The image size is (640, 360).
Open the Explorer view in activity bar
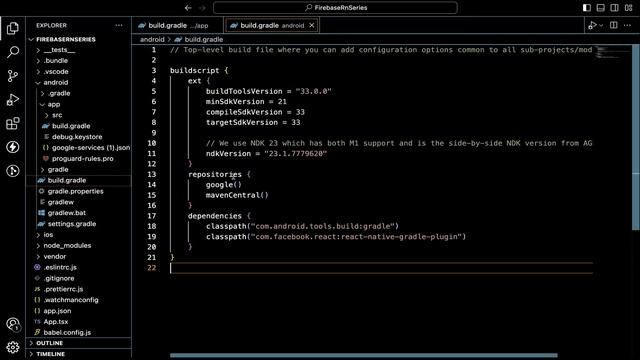click(13, 28)
